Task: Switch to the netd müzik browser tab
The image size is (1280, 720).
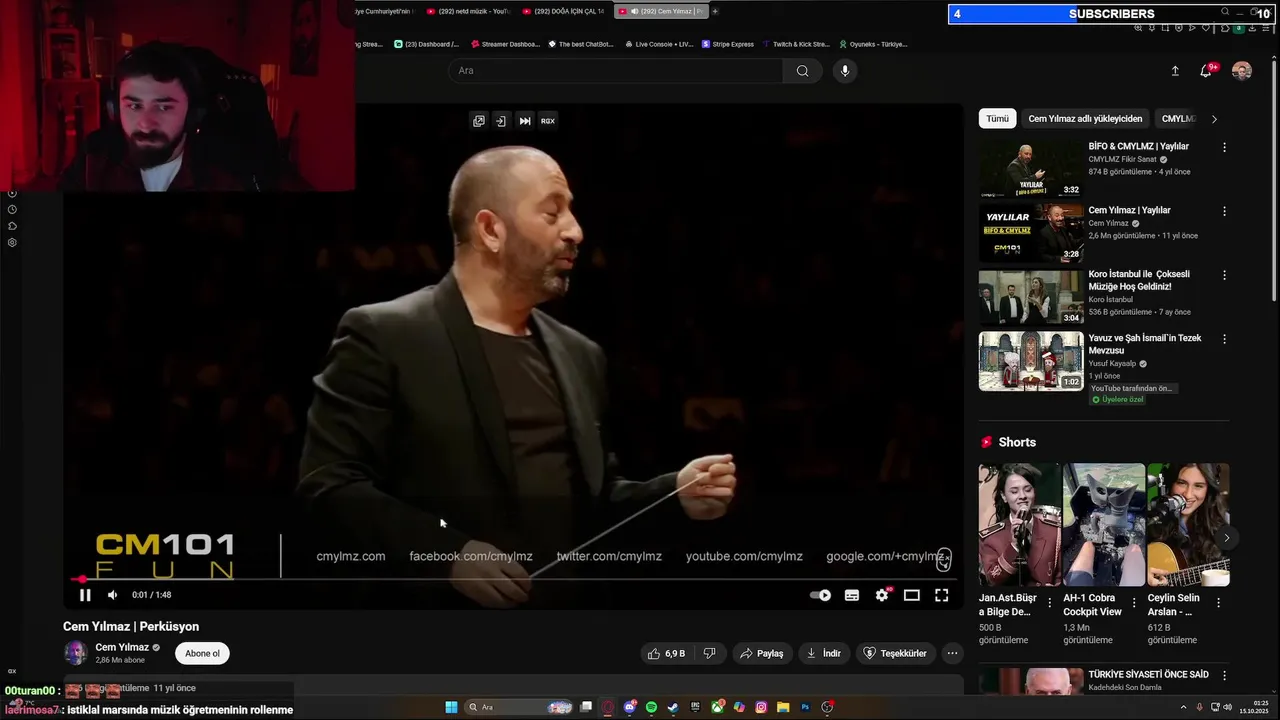Action: (x=466, y=11)
